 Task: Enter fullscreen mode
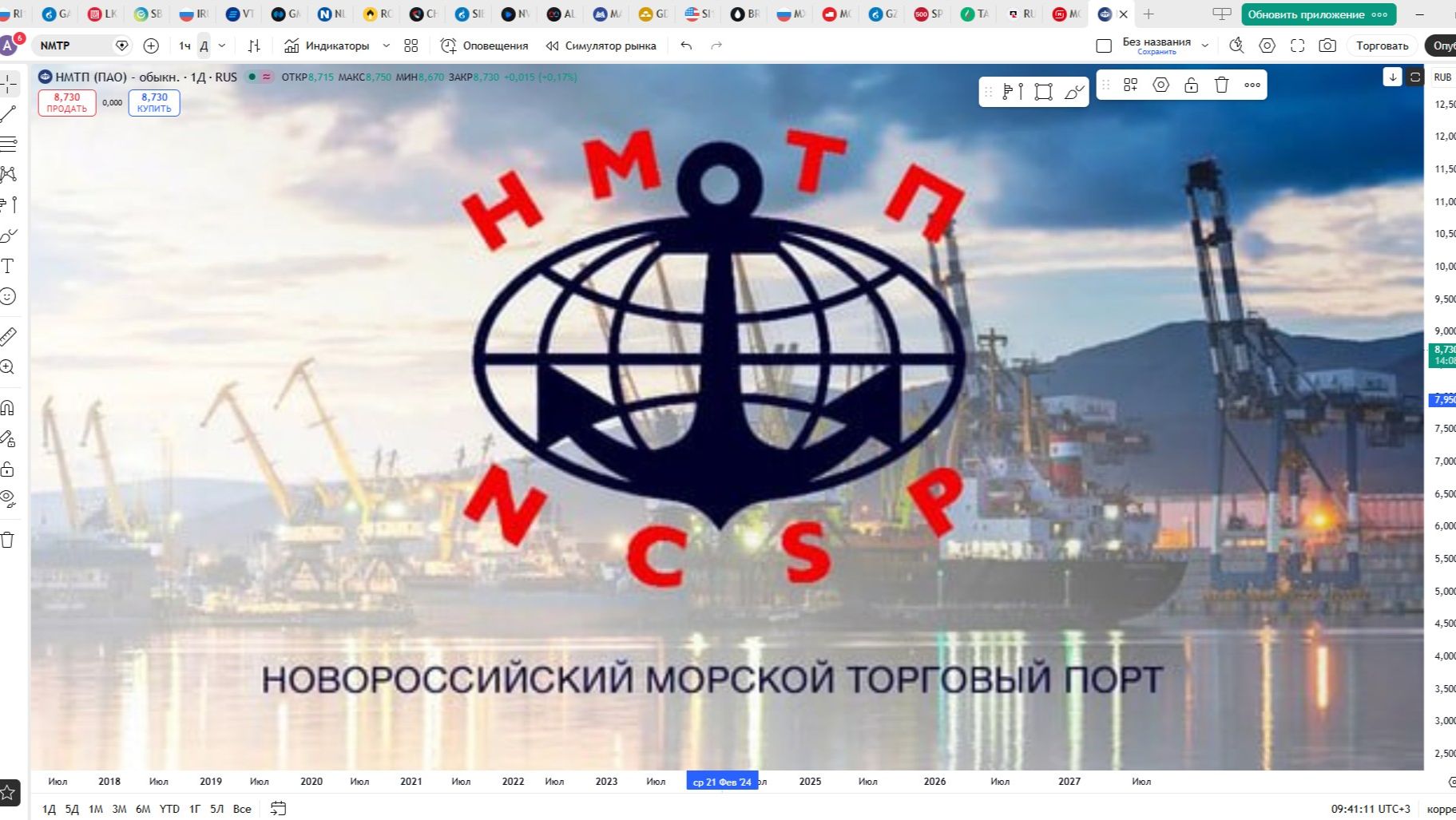pyautogui.click(x=1298, y=46)
